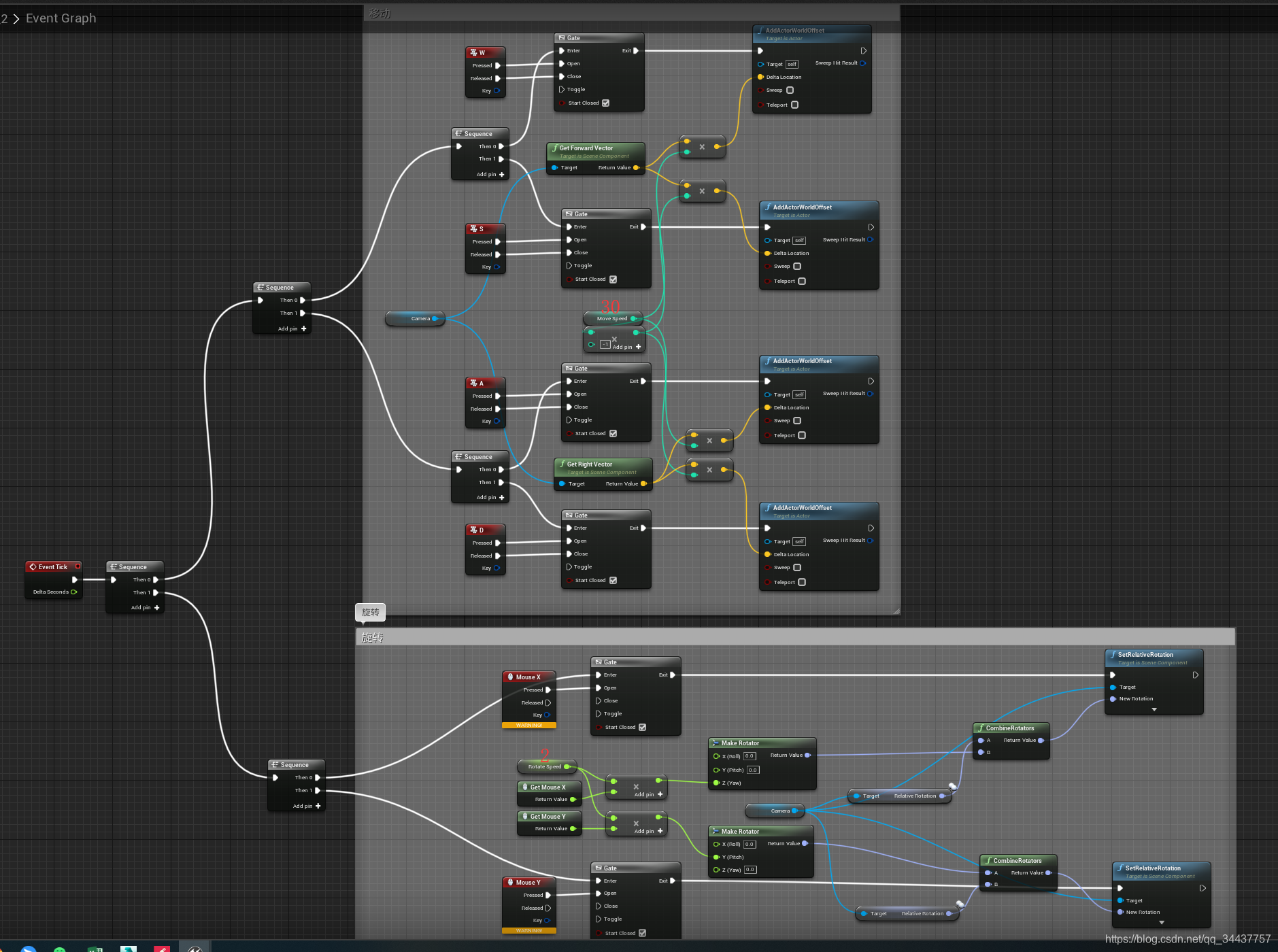This screenshot has height=952, width=1278.
Task: Click the Sequence icon on the node after Event Tick
Action: [x=114, y=566]
